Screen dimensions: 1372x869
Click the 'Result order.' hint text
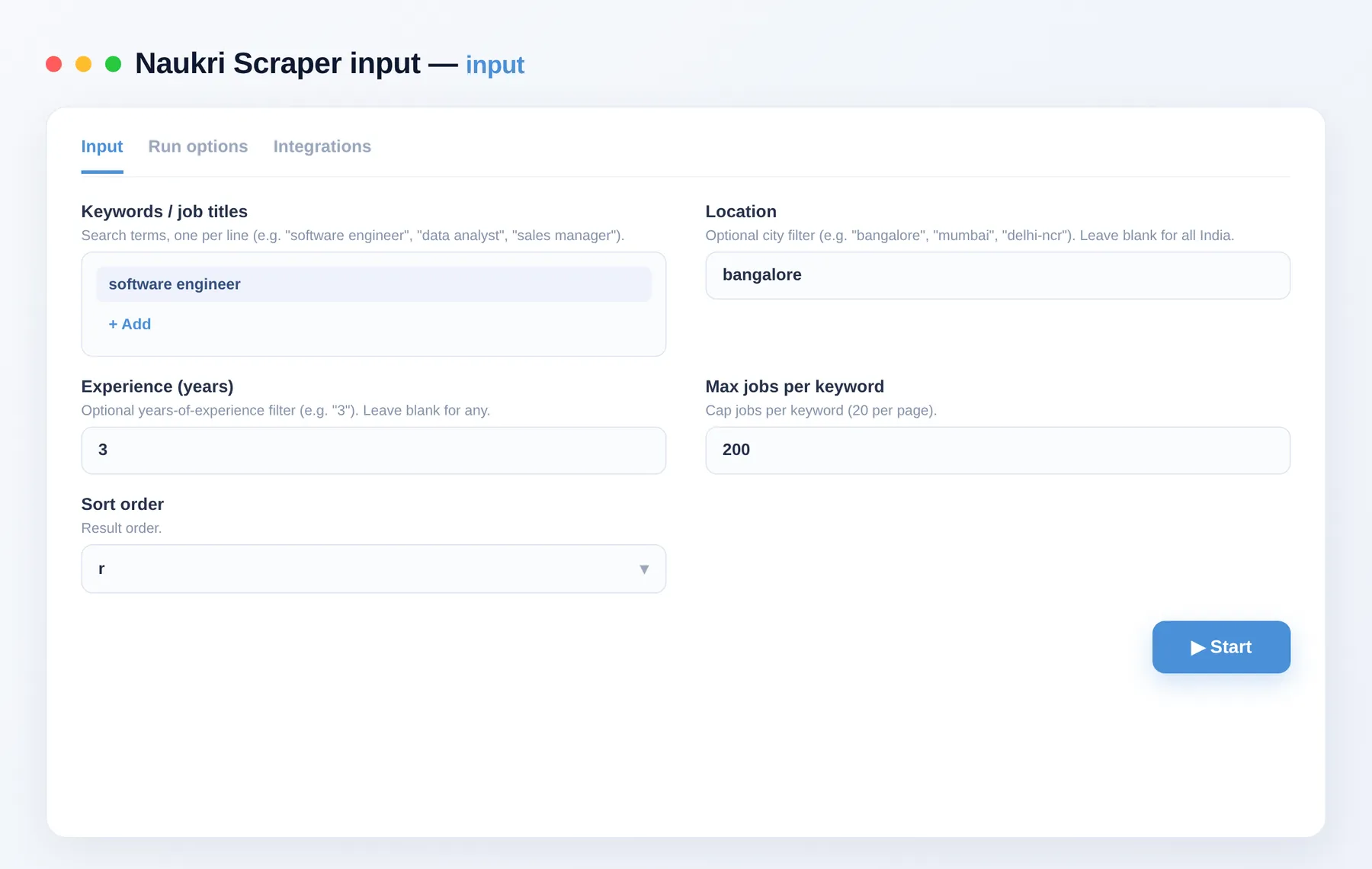pos(121,528)
